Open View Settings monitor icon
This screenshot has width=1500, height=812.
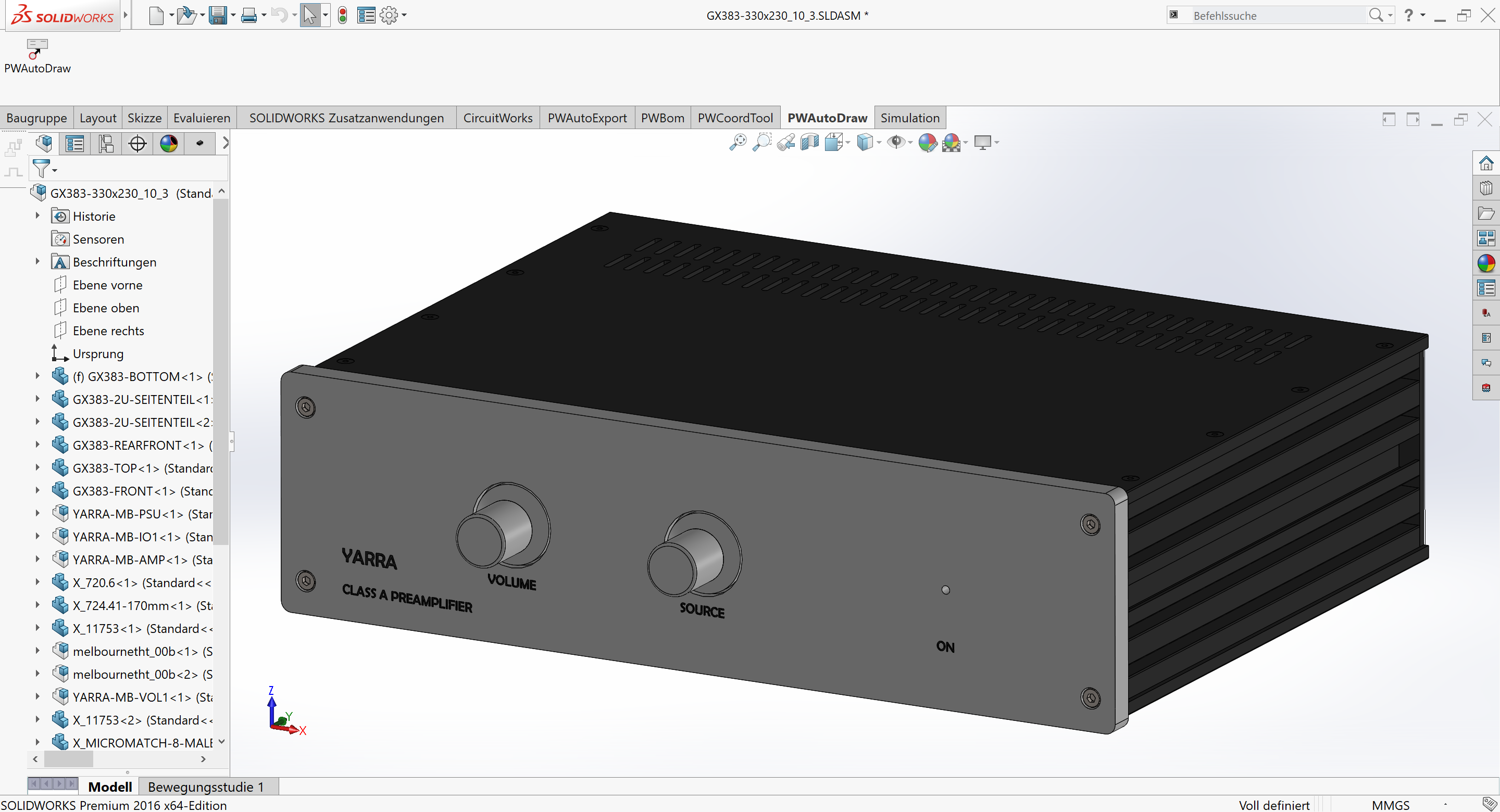click(x=983, y=142)
